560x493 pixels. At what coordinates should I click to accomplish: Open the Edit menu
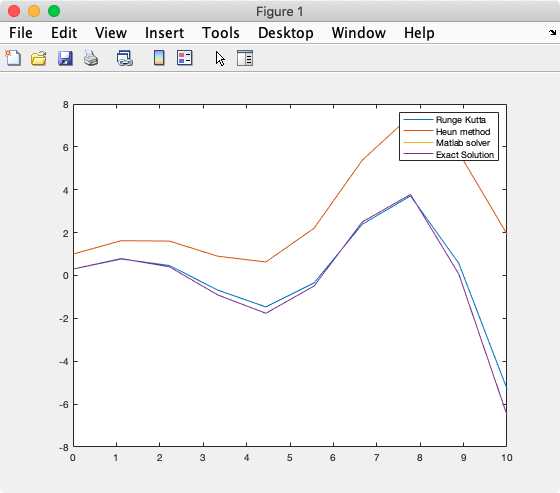pos(64,33)
